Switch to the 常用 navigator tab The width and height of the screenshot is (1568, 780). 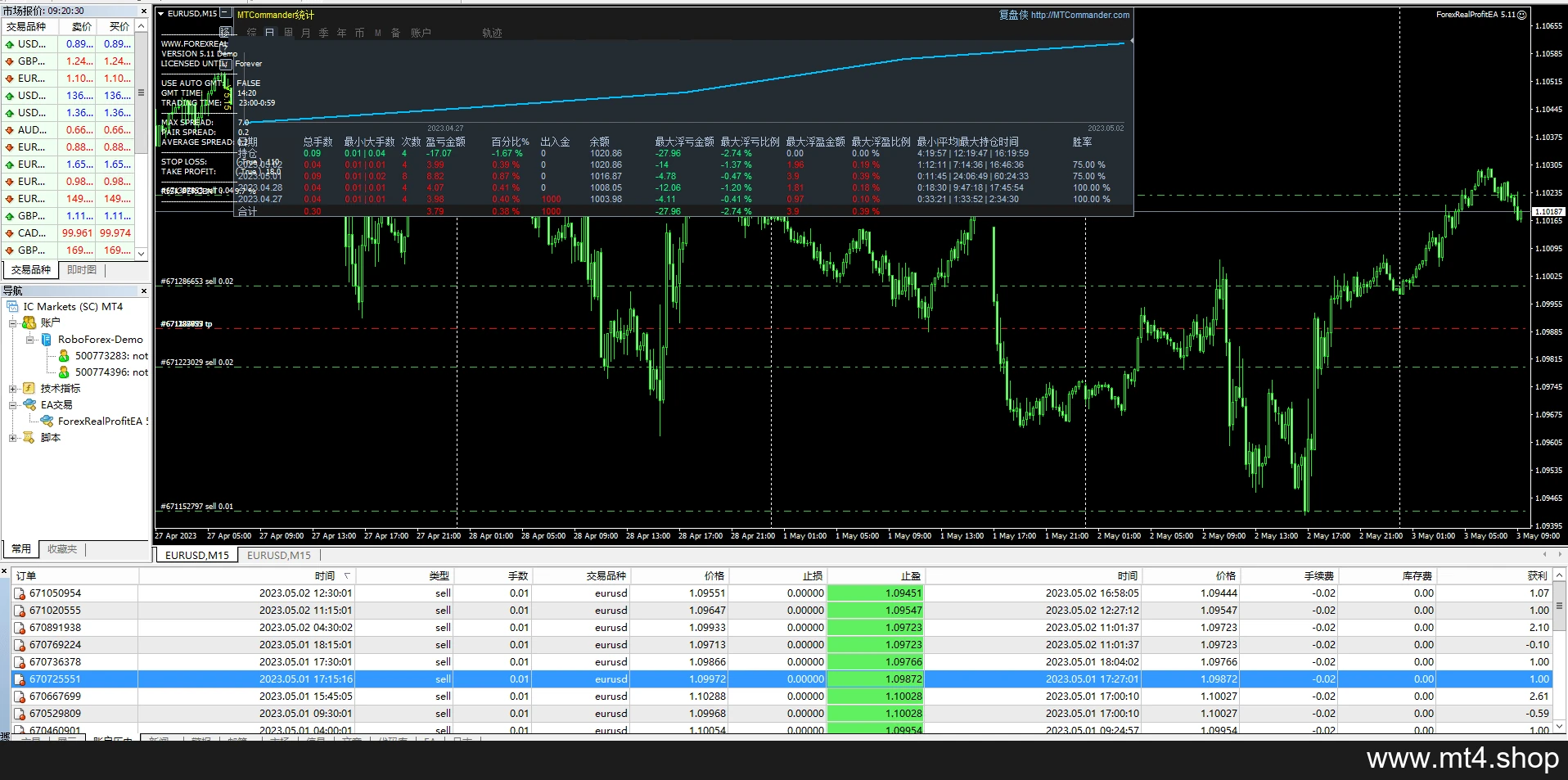22,549
